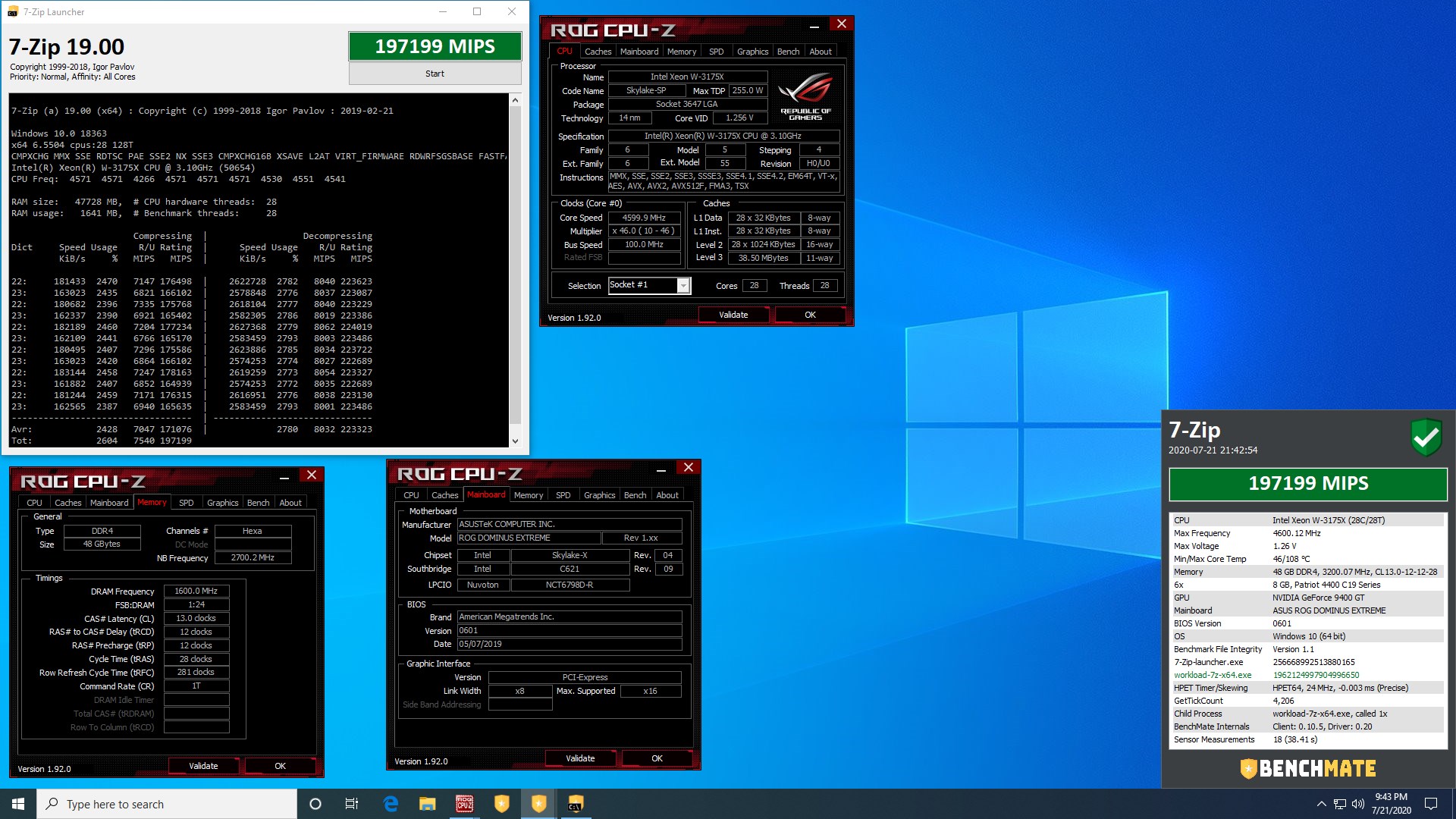Open Task View on taskbar
The height and width of the screenshot is (819, 1456).
tap(352, 804)
